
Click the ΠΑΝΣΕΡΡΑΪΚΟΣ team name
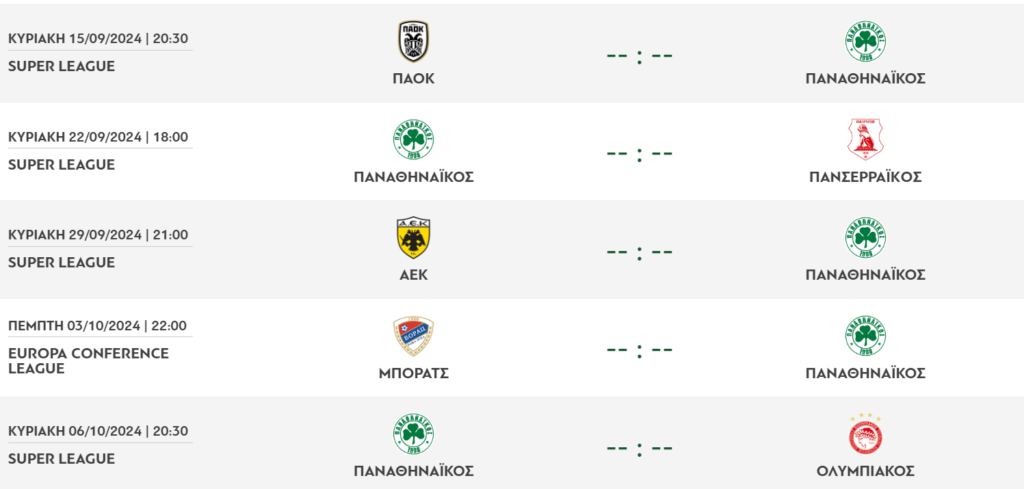pos(865,177)
